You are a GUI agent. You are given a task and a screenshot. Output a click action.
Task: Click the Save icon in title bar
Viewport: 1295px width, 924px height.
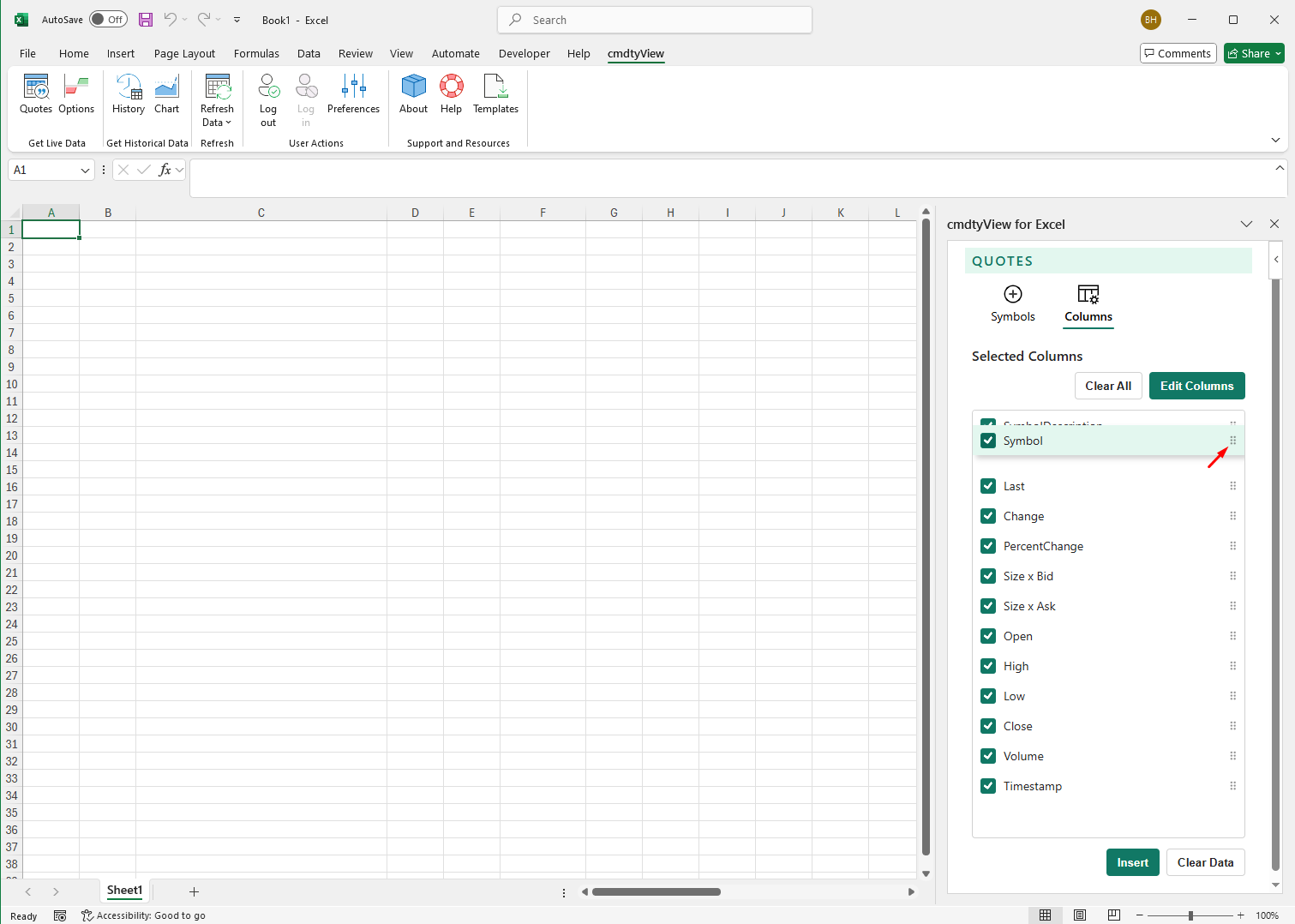tap(146, 20)
